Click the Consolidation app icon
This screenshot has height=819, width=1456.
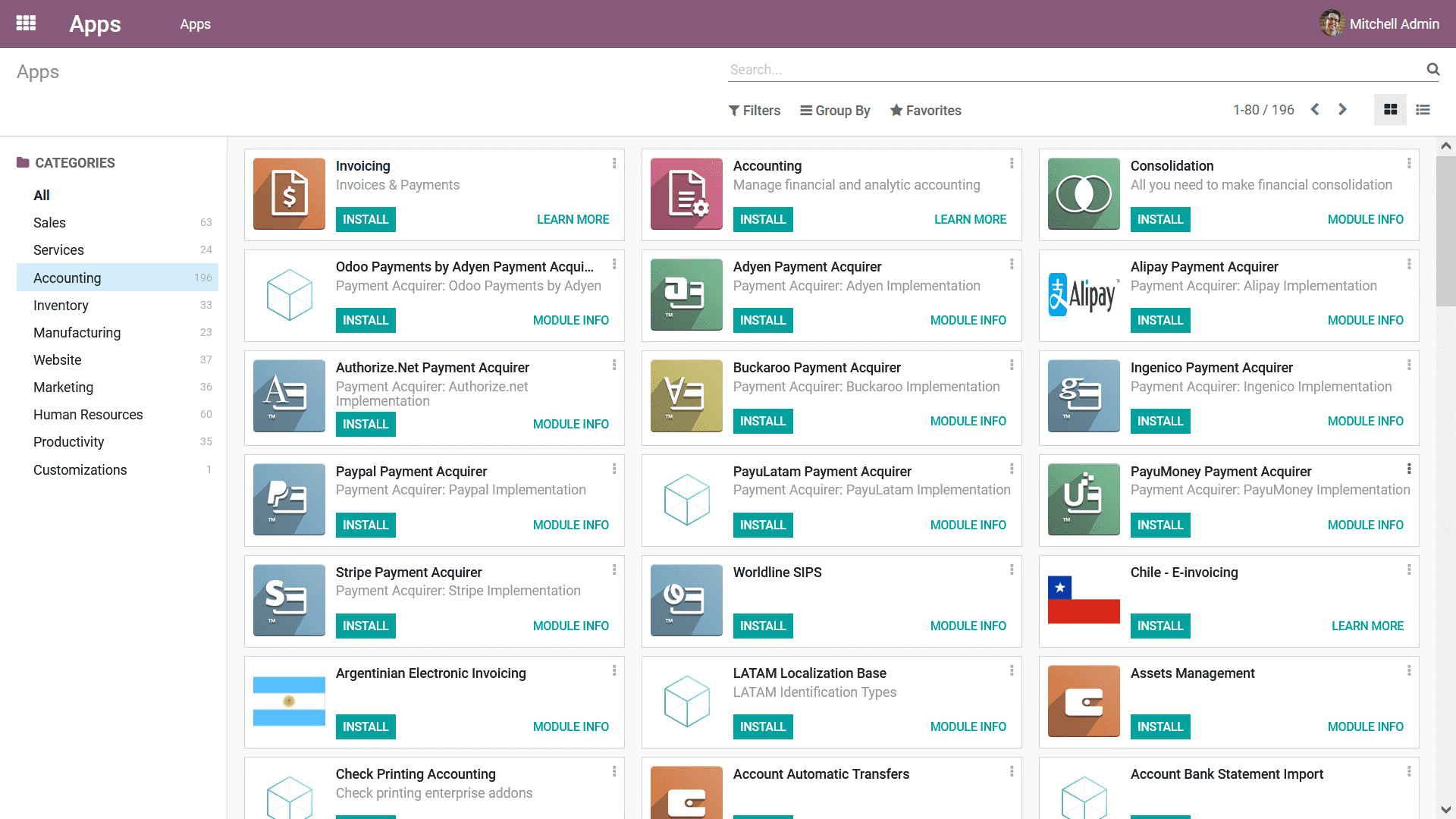click(x=1084, y=194)
